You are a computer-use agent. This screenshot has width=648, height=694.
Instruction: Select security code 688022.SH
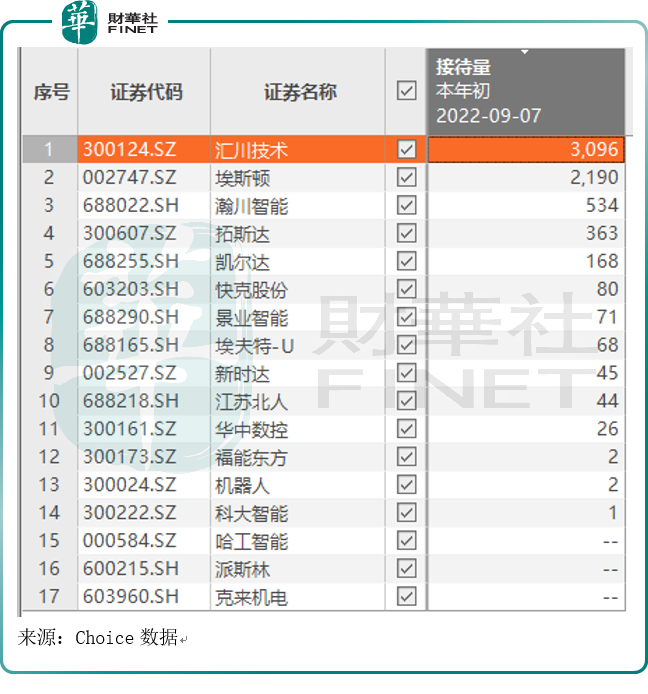tap(131, 205)
